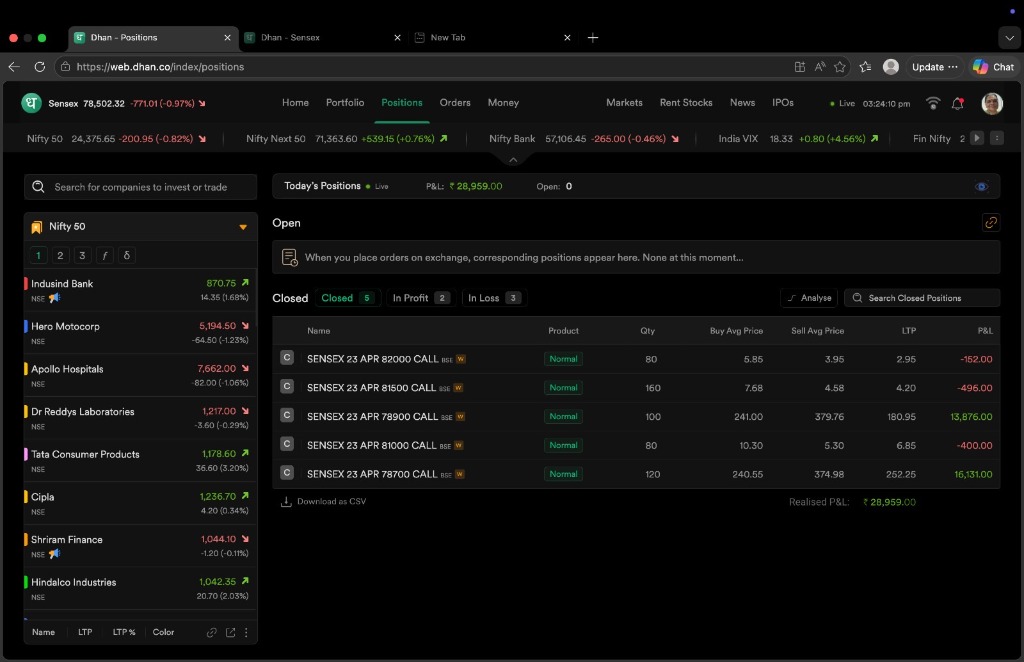Open watchlist in popout window icon
The width and height of the screenshot is (1024, 662).
click(x=231, y=633)
